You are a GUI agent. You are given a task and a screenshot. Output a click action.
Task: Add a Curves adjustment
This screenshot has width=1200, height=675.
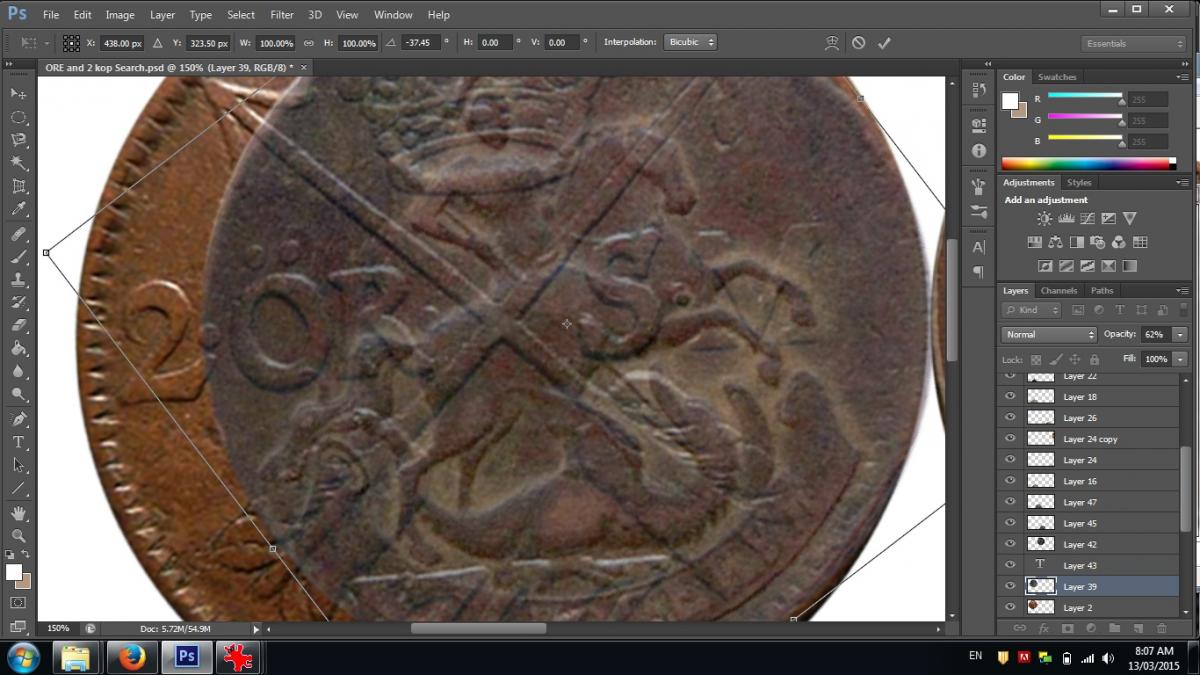click(1087, 218)
